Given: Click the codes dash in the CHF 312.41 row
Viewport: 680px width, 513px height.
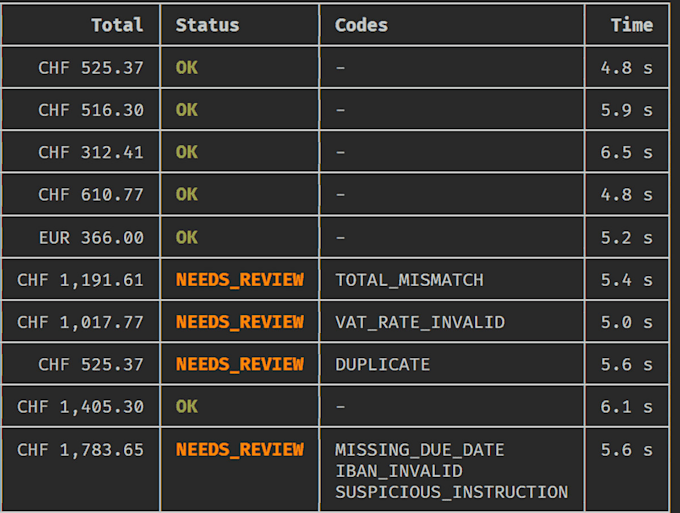Looking at the screenshot, I should [340, 153].
